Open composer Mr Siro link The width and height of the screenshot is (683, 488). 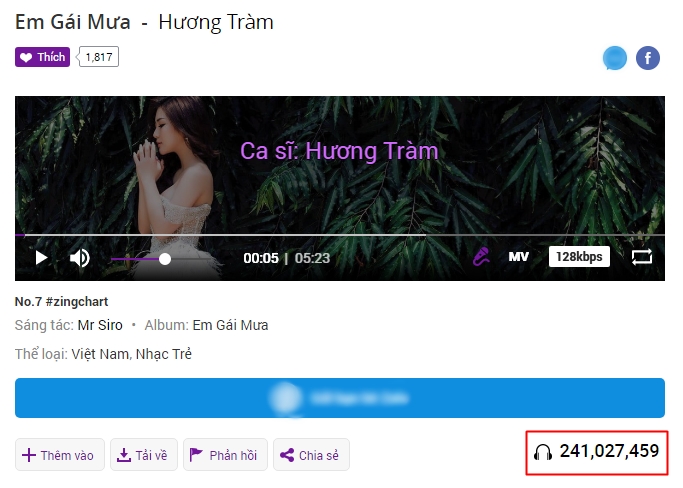tap(100, 325)
